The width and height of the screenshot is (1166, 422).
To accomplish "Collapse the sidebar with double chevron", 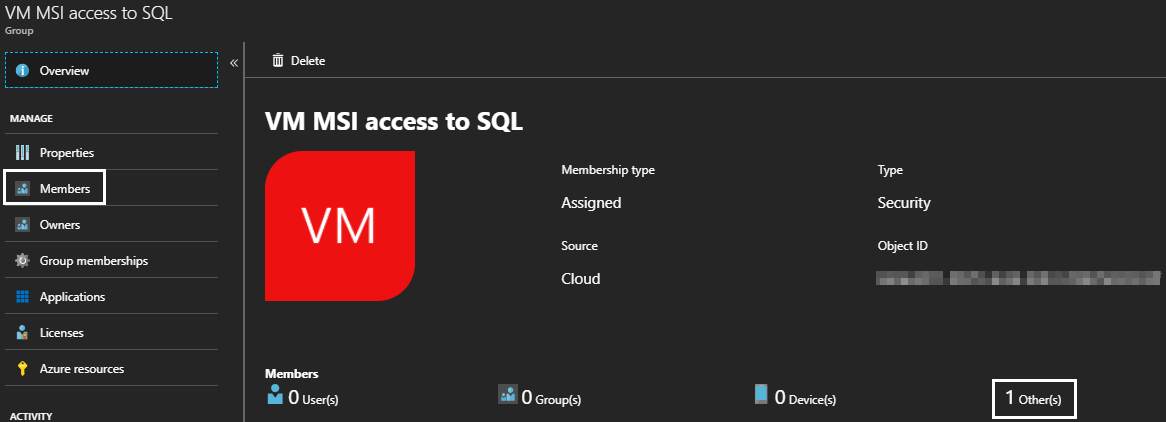I will 234,63.
